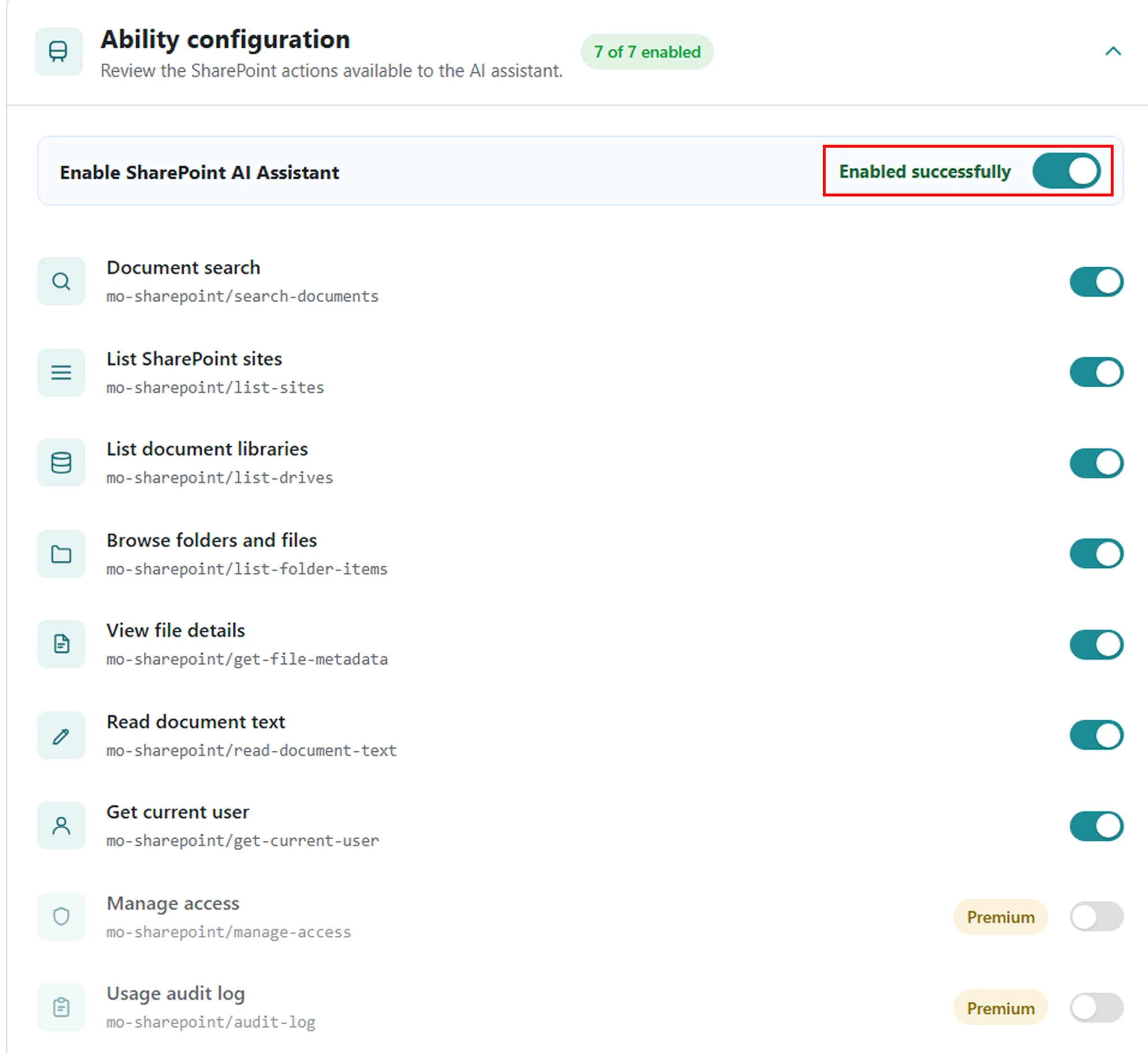Click the Enabled successfully status text
Viewport: 1148px width, 1053px height.
point(925,172)
